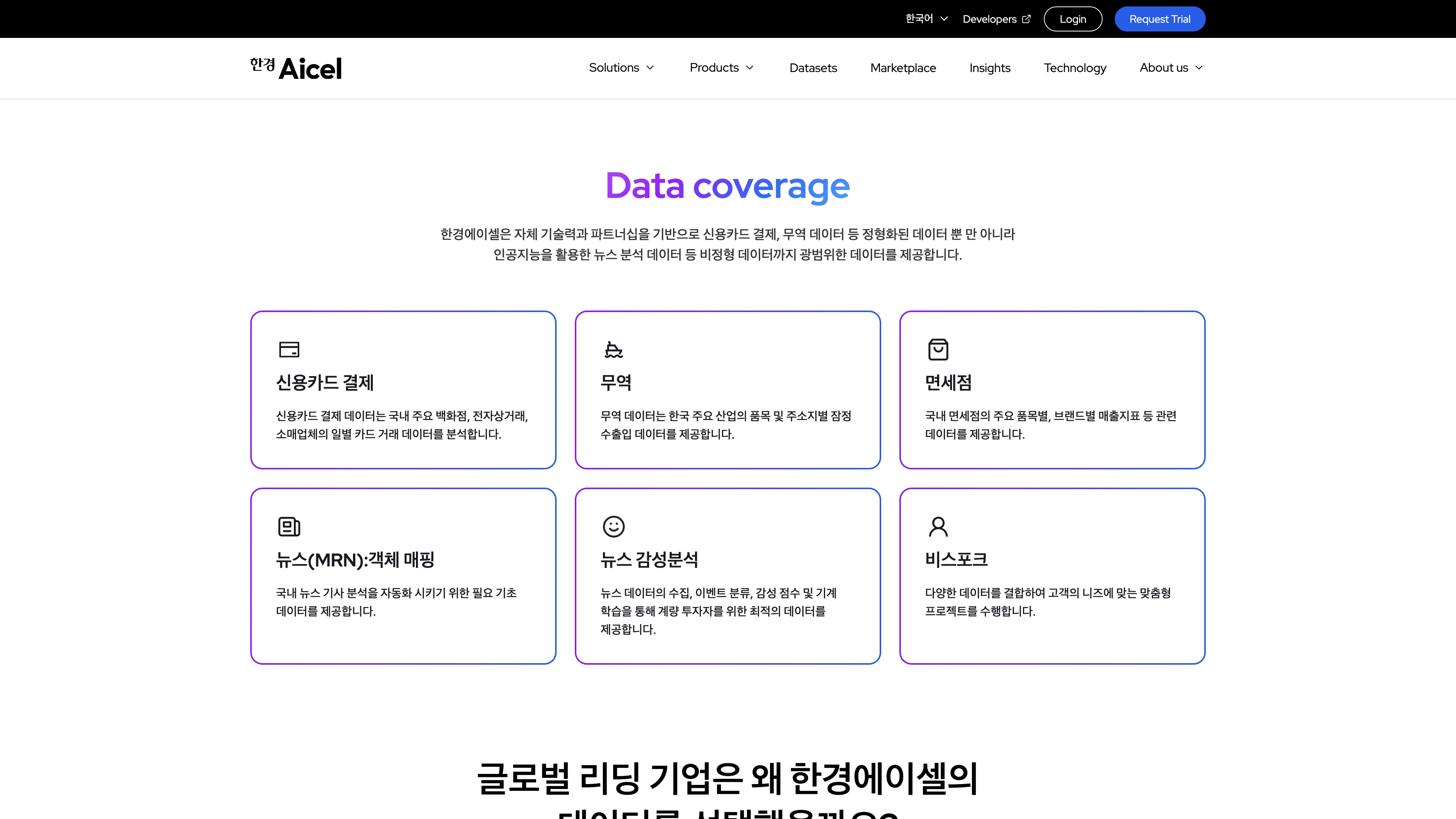The height and width of the screenshot is (819, 1456).
Task: Click the credit card wallet icon
Action: (289, 349)
